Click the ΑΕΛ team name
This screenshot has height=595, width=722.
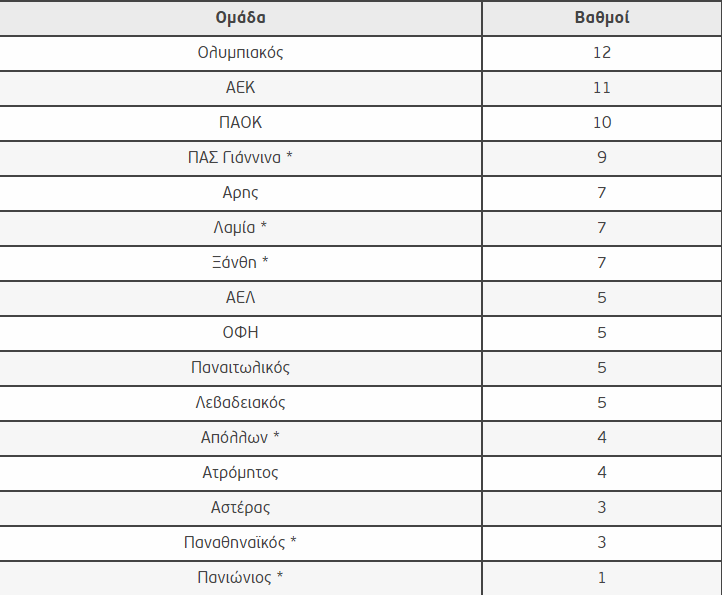coord(240,297)
